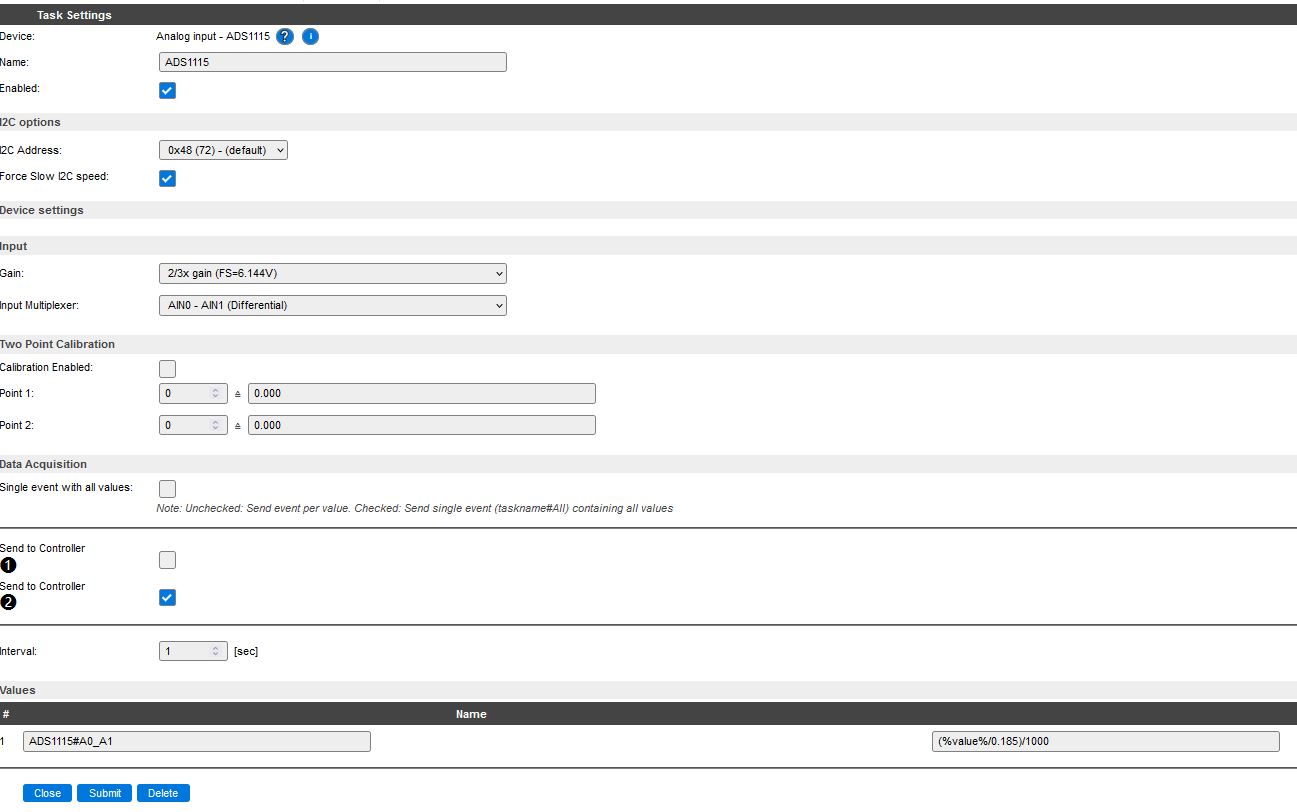The image size is (1297, 812).
Task: Click the Interval seconds spinner
Action: coord(194,651)
